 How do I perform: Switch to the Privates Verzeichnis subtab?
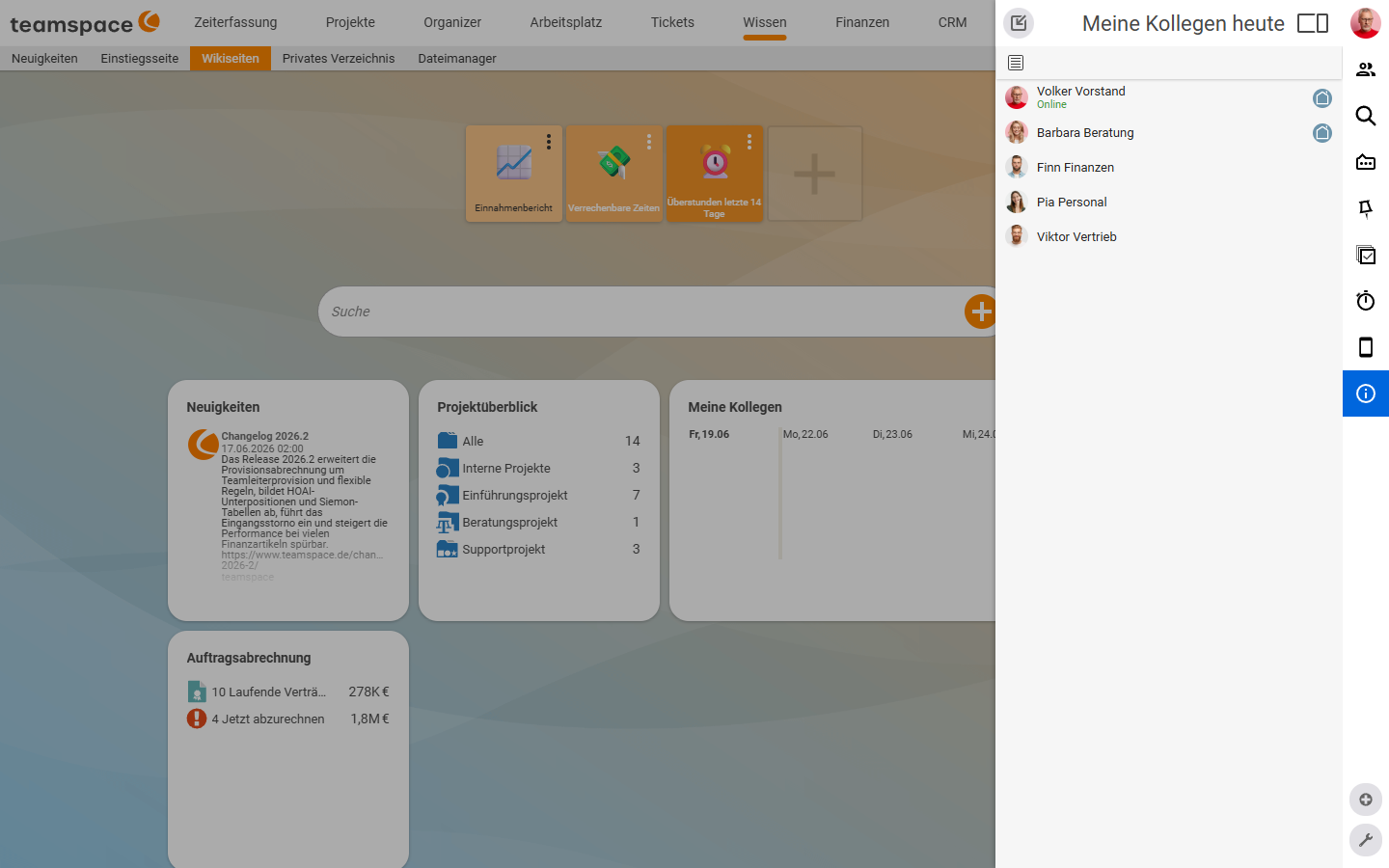339,59
